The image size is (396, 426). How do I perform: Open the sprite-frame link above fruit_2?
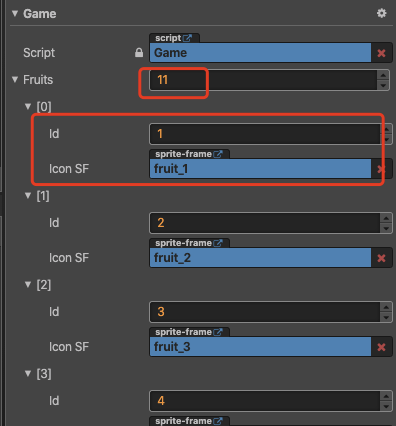(x=218, y=243)
